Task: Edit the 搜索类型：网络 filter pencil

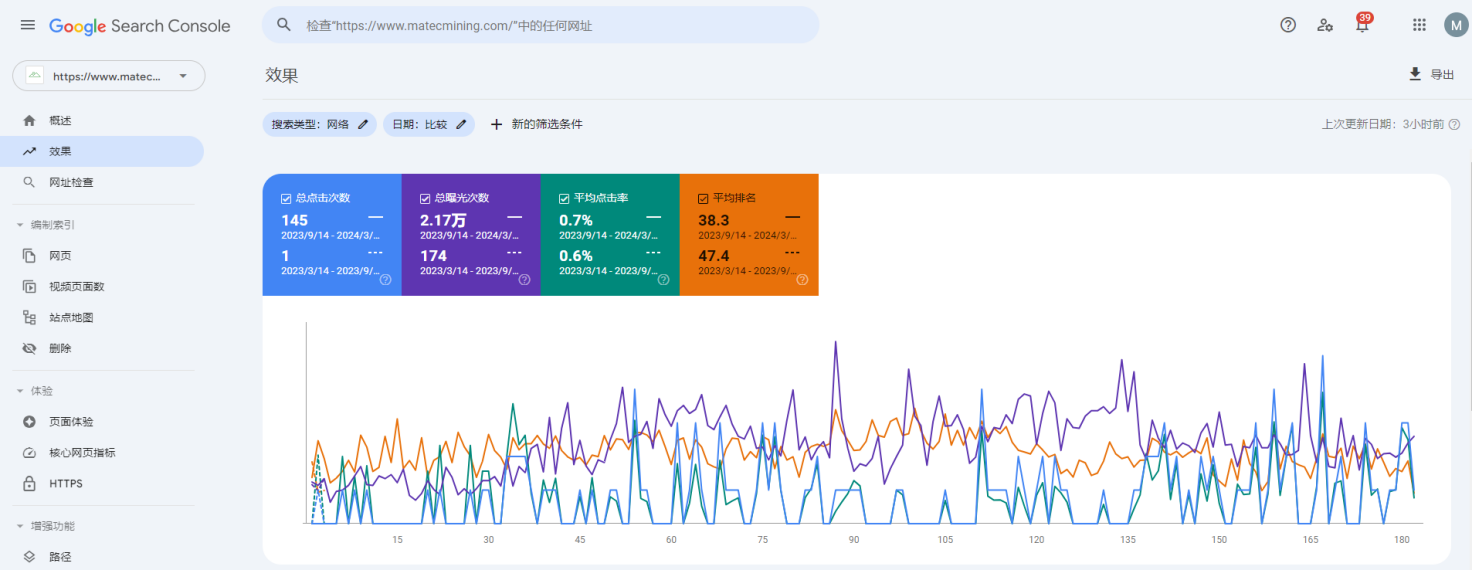Action: pos(363,124)
